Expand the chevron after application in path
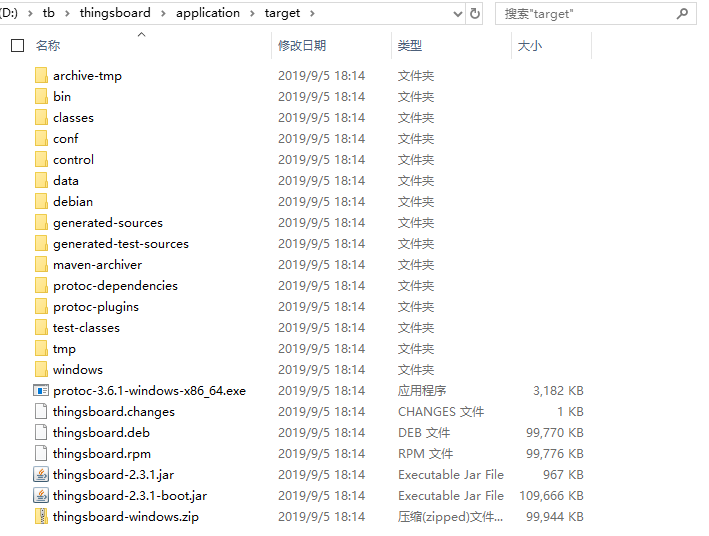This screenshot has width=709, height=536. (252, 14)
